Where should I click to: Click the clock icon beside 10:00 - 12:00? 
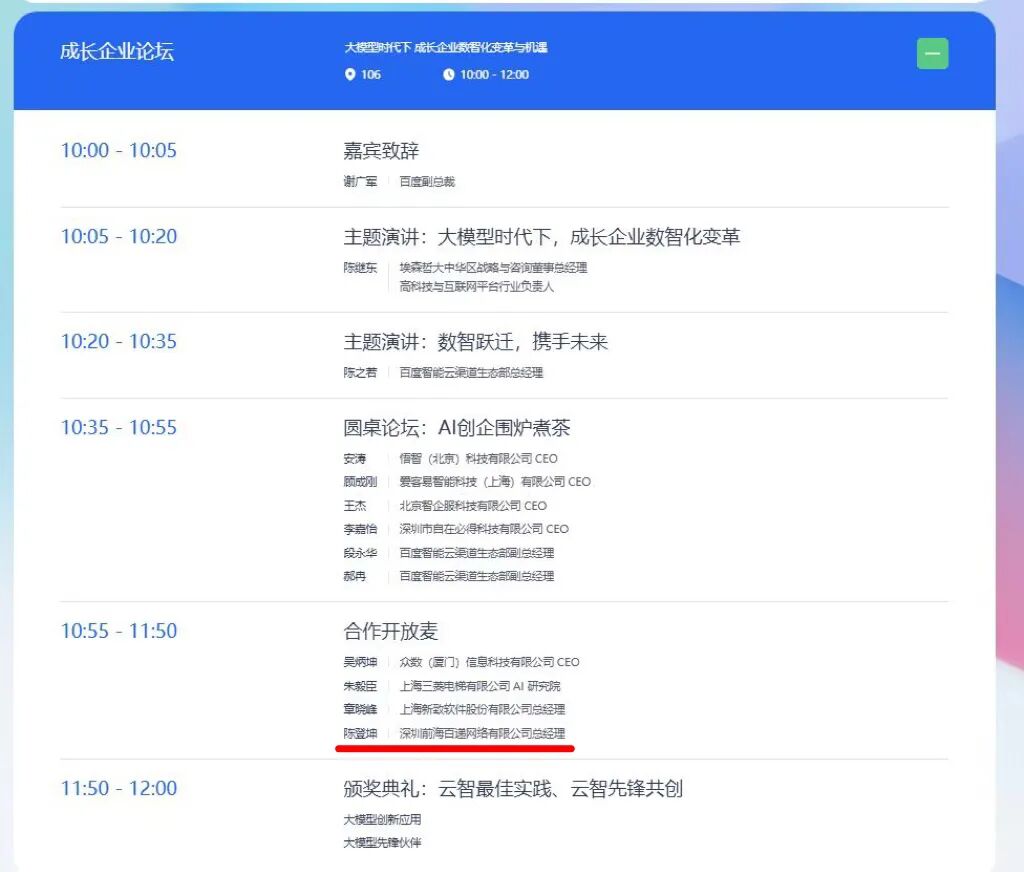(449, 74)
